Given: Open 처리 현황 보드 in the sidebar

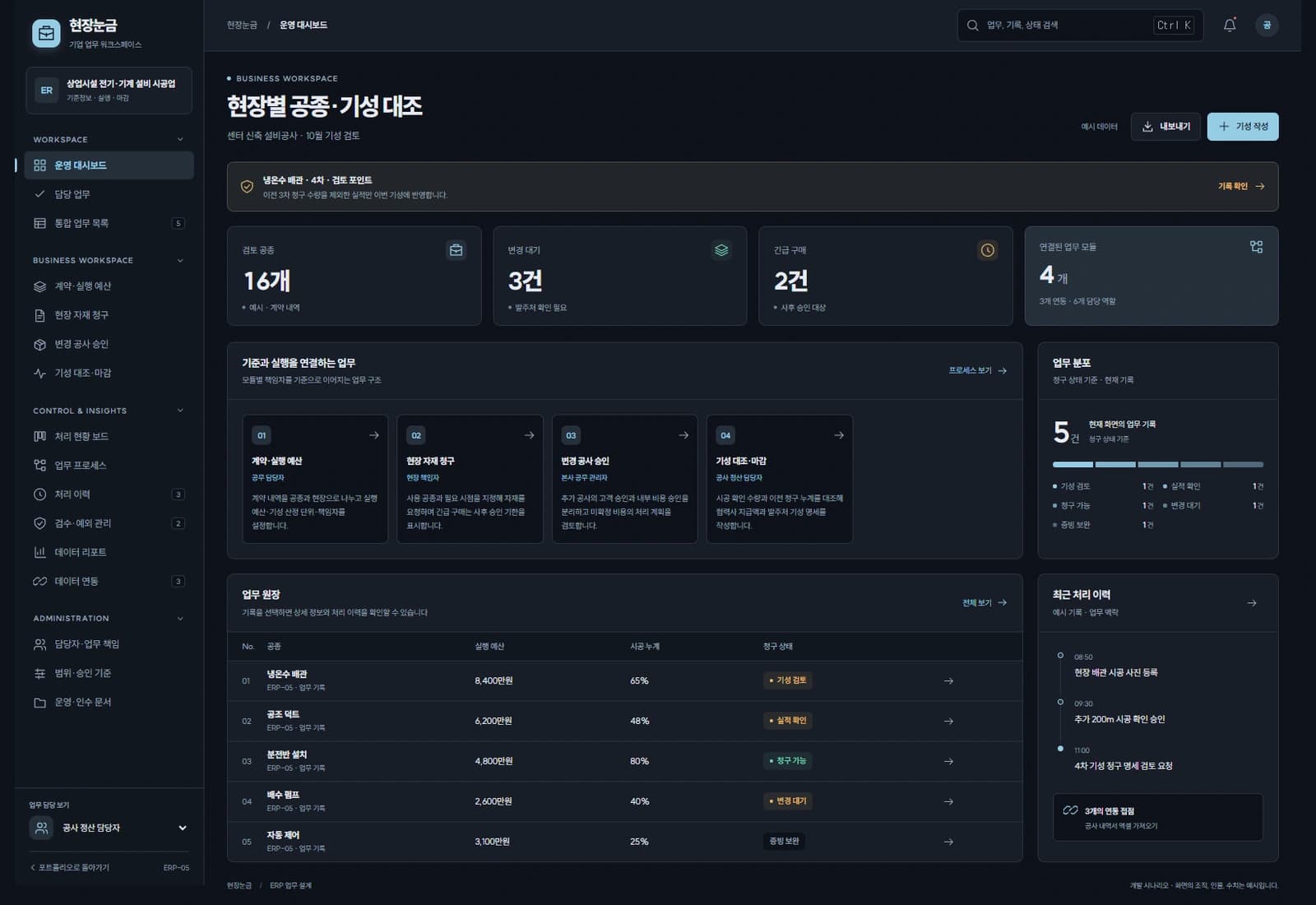Looking at the screenshot, I should [109, 436].
